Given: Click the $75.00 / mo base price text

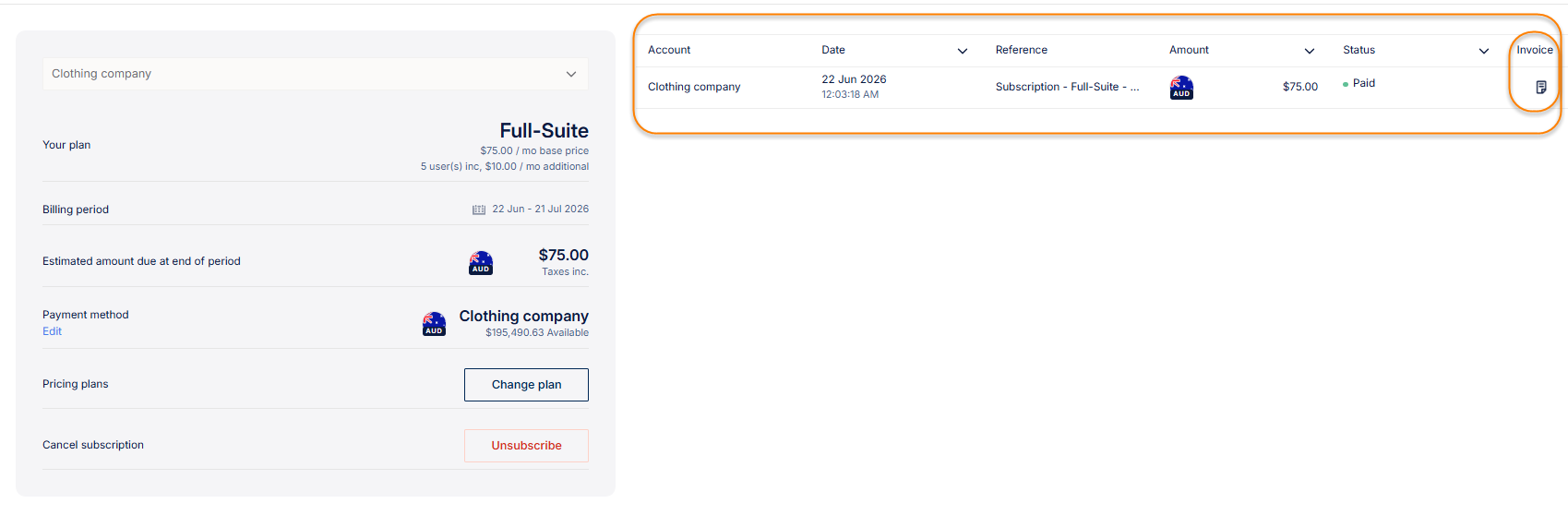Looking at the screenshot, I should 534,150.
